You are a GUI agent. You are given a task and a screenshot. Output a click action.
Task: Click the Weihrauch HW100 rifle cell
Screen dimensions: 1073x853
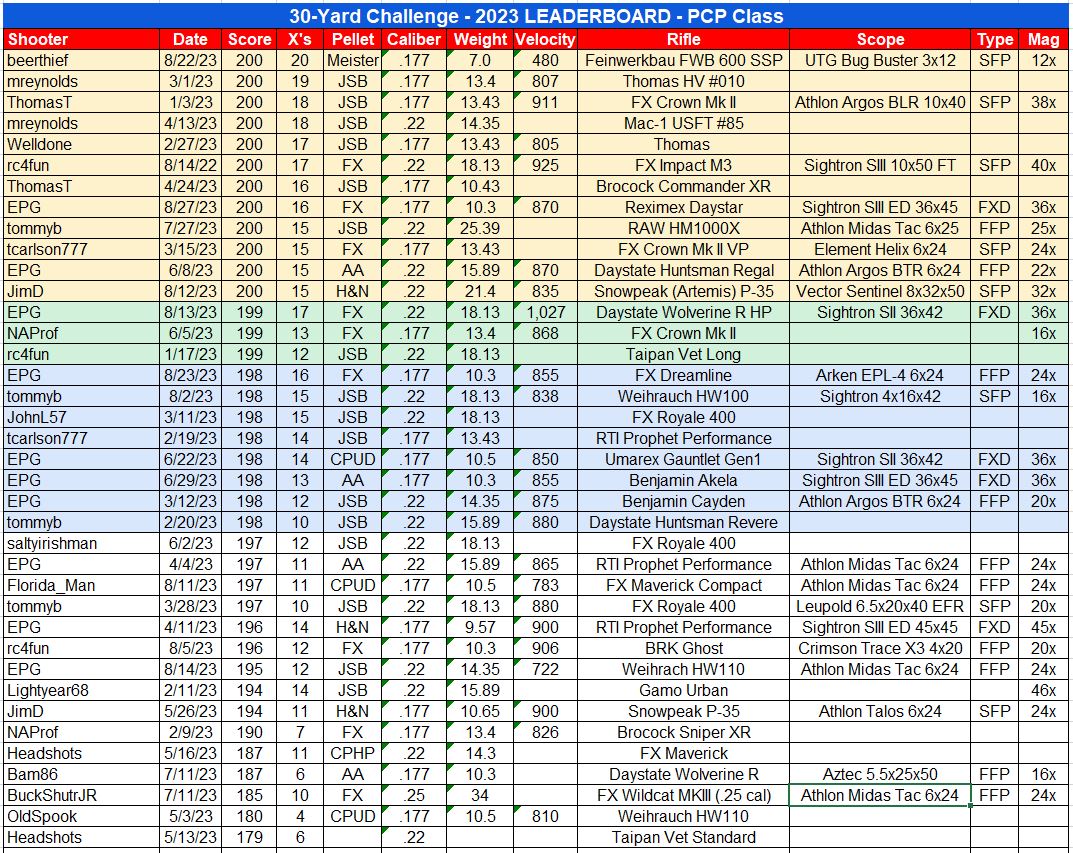pos(683,396)
